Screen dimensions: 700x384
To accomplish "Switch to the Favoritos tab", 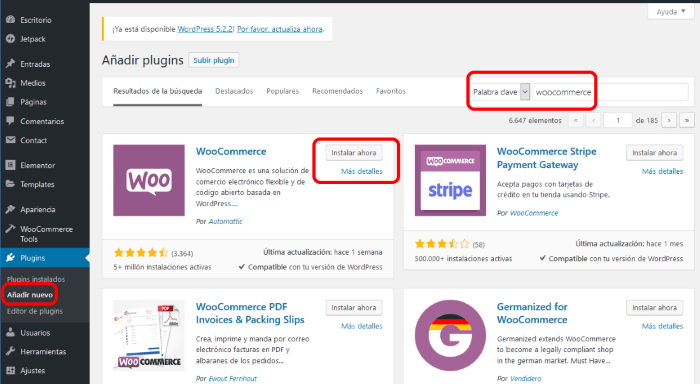I will (391, 91).
